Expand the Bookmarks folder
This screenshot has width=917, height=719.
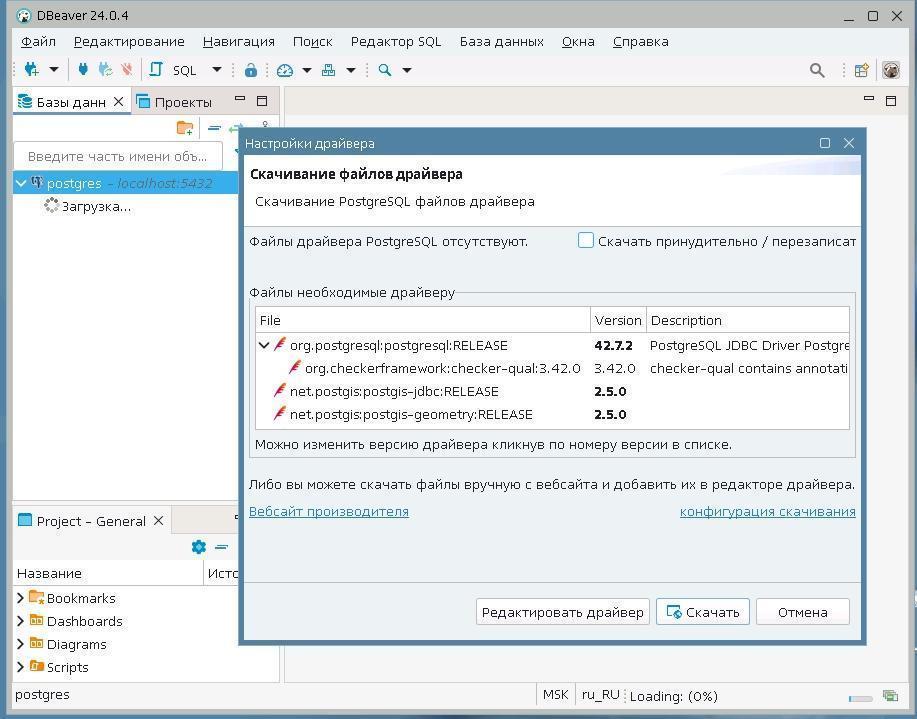pos(21,598)
